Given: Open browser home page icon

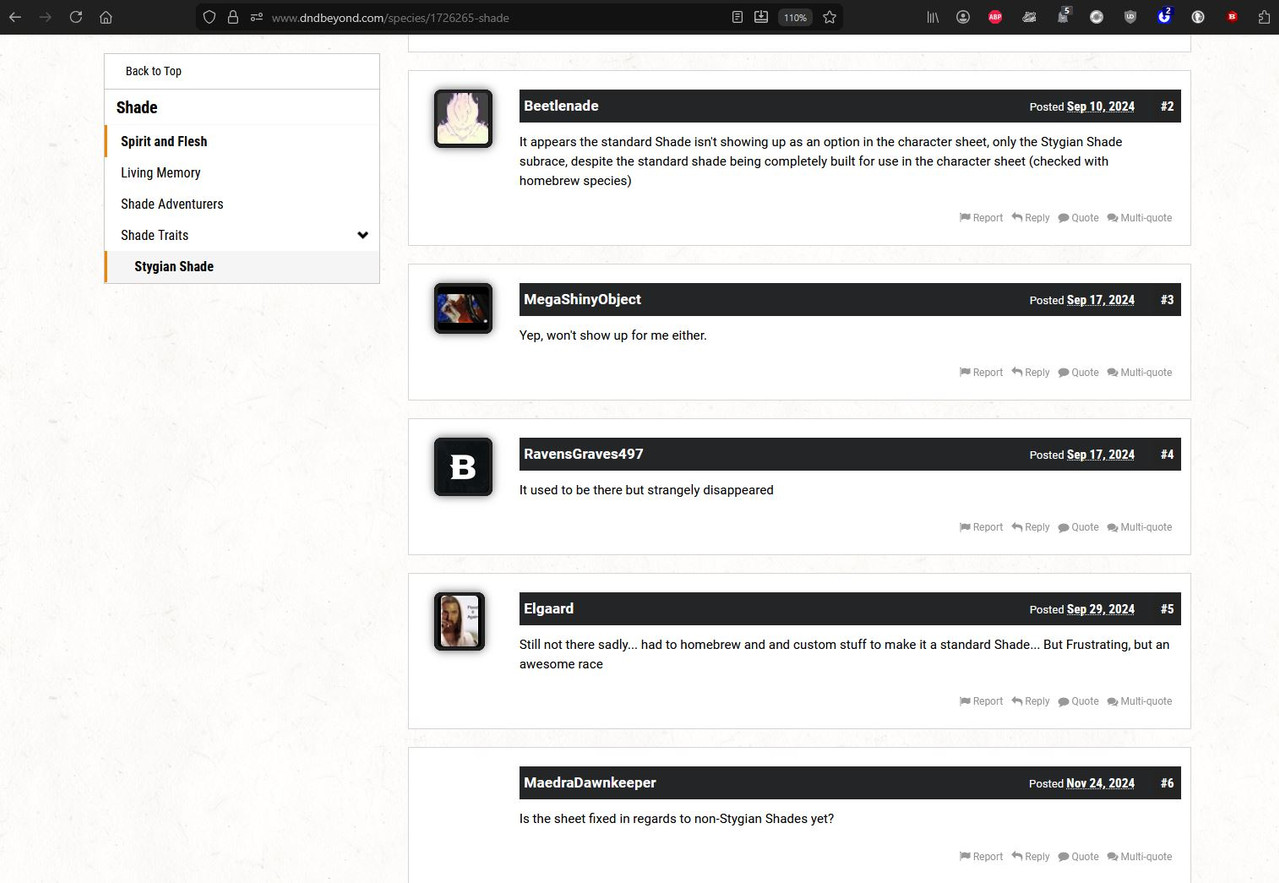Looking at the screenshot, I should click(106, 17).
